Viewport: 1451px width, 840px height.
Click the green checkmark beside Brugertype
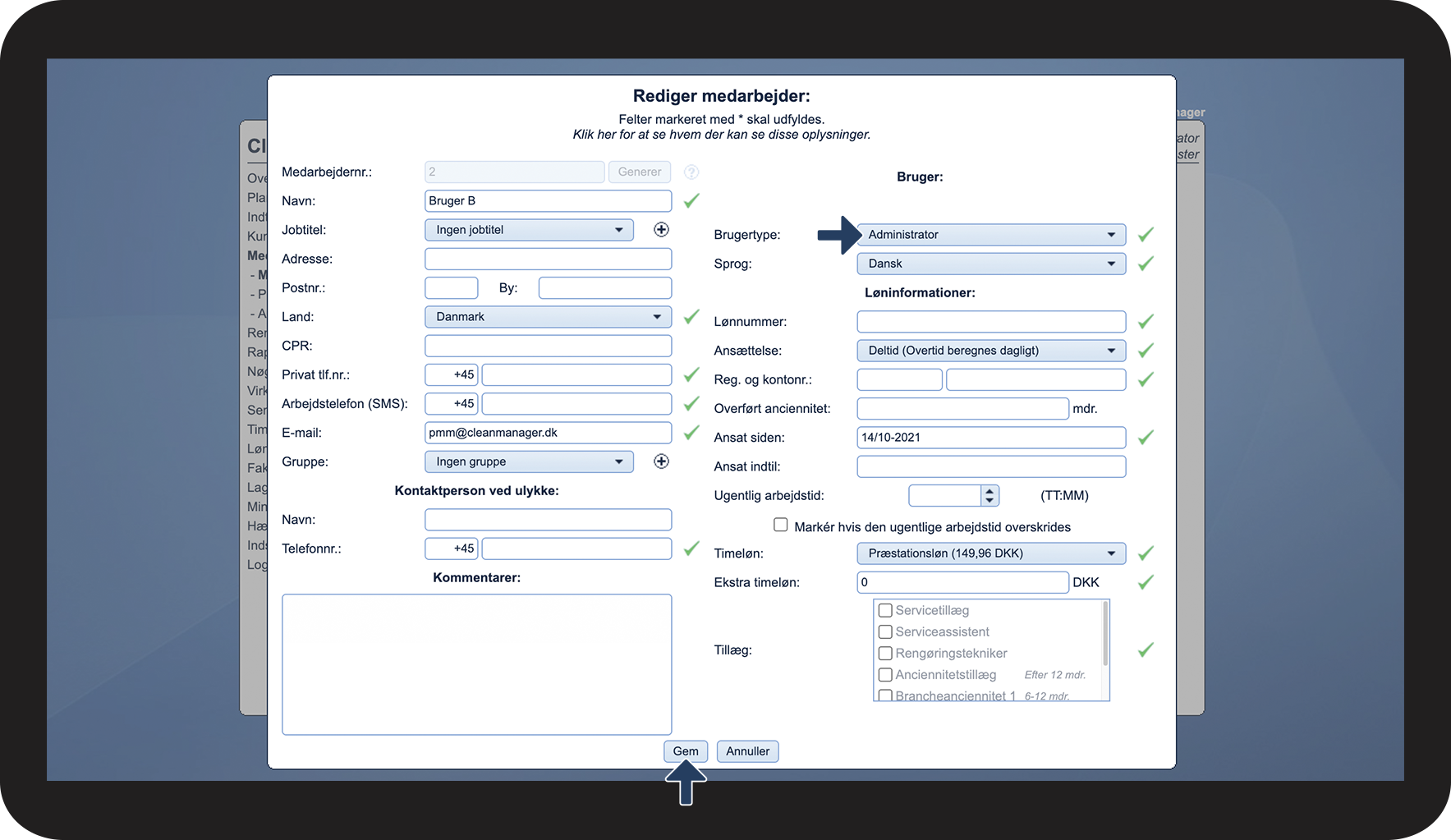click(1146, 235)
